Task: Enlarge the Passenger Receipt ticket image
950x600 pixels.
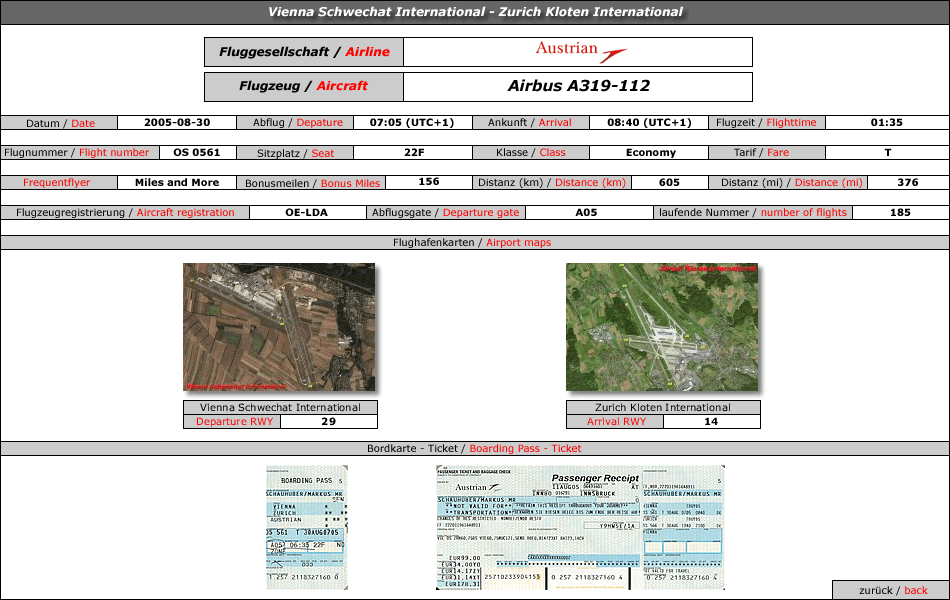Action: [580, 527]
